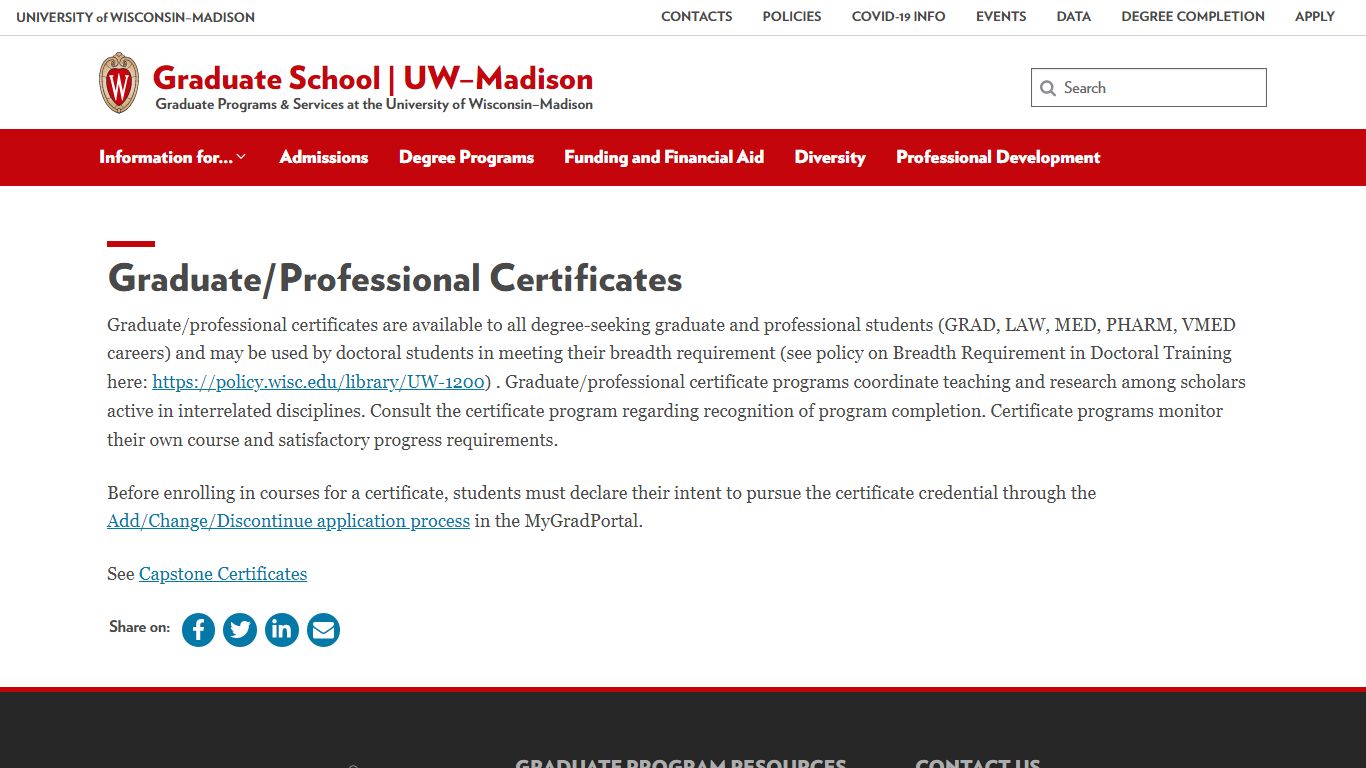Click the UW crest logo
This screenshot has height=768, width=1366.
coord(119,83)
